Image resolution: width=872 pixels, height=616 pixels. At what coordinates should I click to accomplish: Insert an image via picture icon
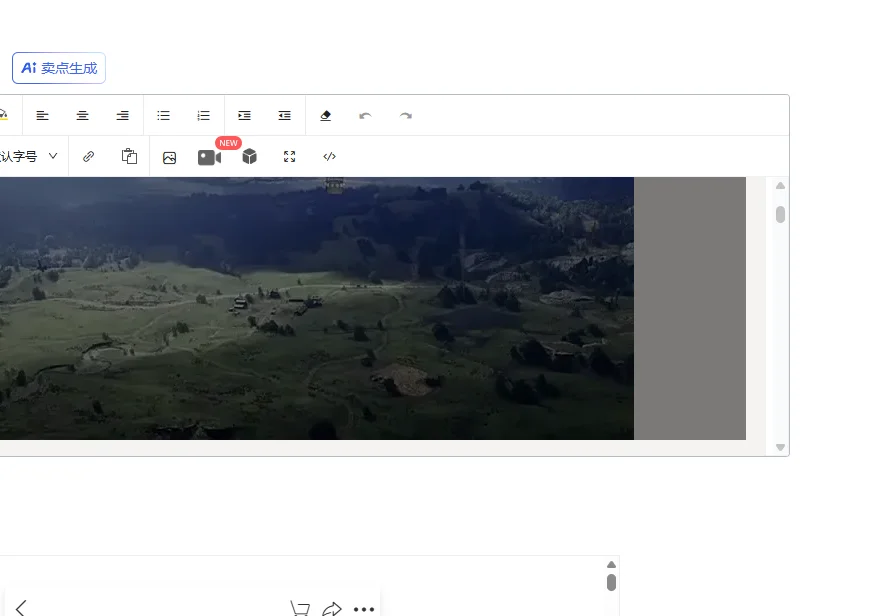click(x=170, y=158)
